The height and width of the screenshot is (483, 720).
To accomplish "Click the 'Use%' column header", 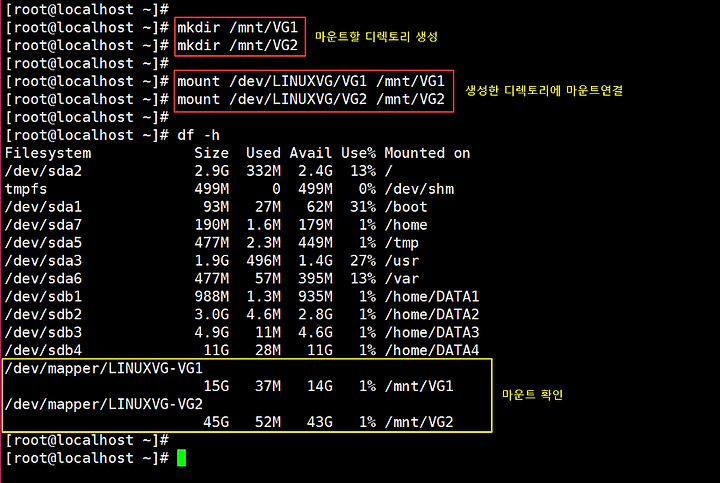I will tap(358, 153).
